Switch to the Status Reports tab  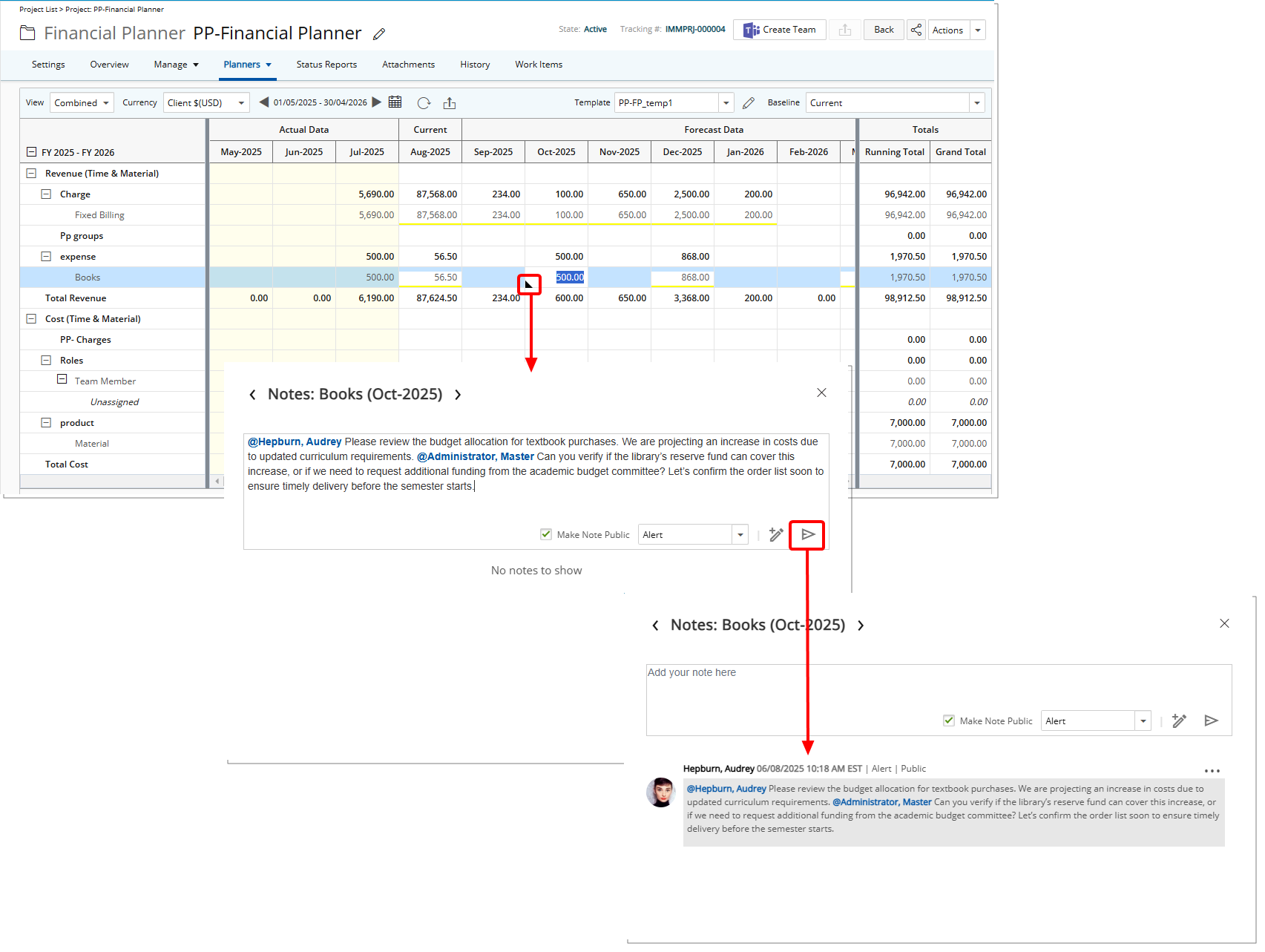(x=326, y=65)
